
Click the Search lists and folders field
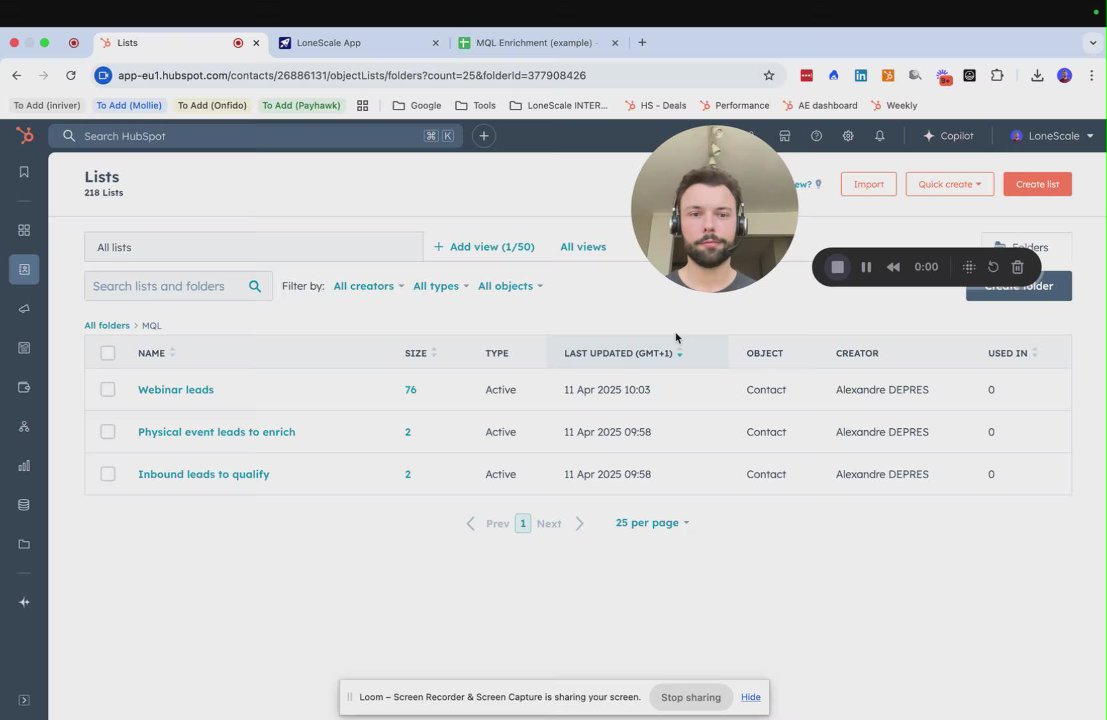click(x=178, y=286)
